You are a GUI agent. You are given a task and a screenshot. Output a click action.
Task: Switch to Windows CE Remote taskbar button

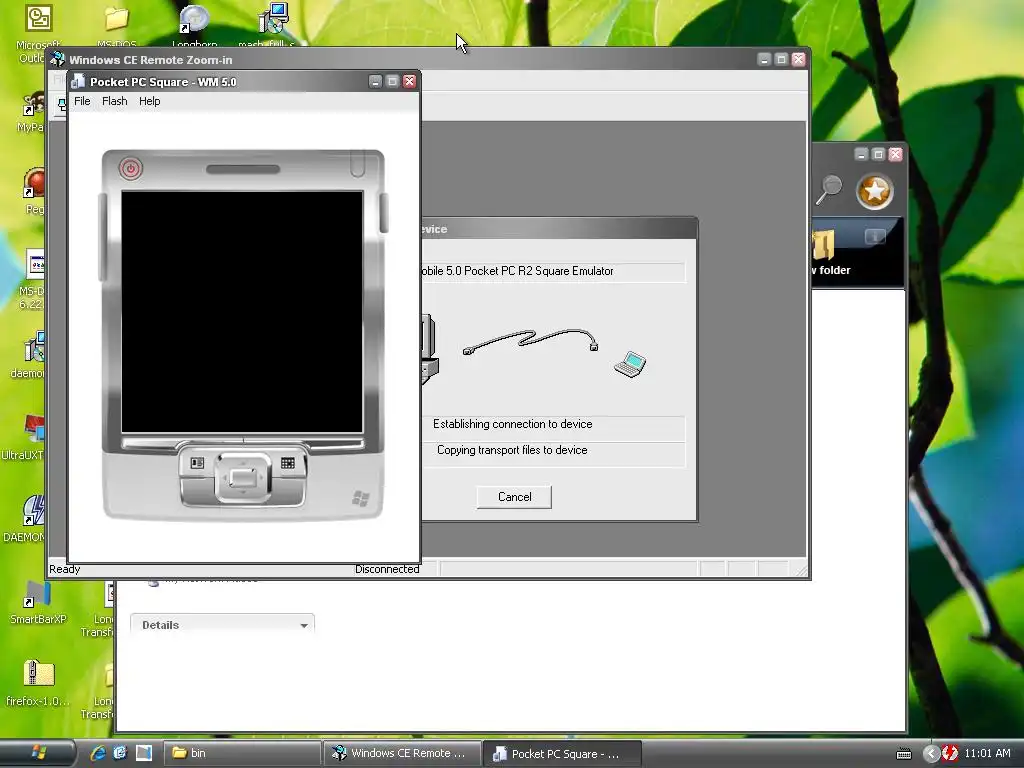tap(402, 753)
